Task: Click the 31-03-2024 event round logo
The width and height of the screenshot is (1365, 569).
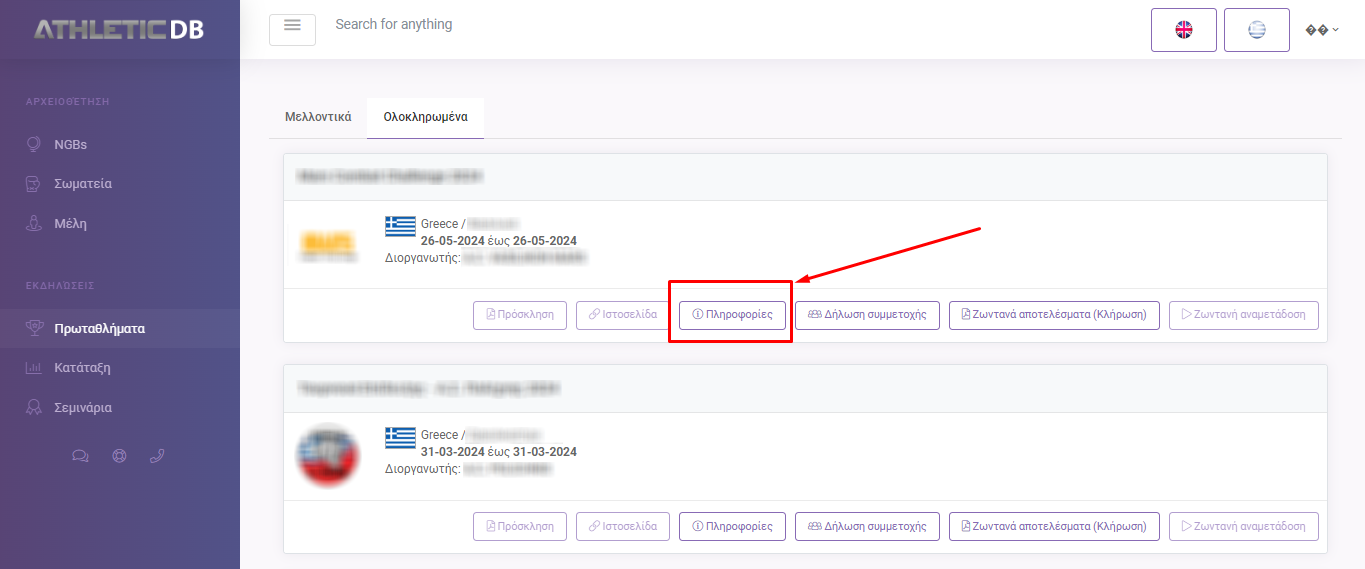Action: coord(328,456)
